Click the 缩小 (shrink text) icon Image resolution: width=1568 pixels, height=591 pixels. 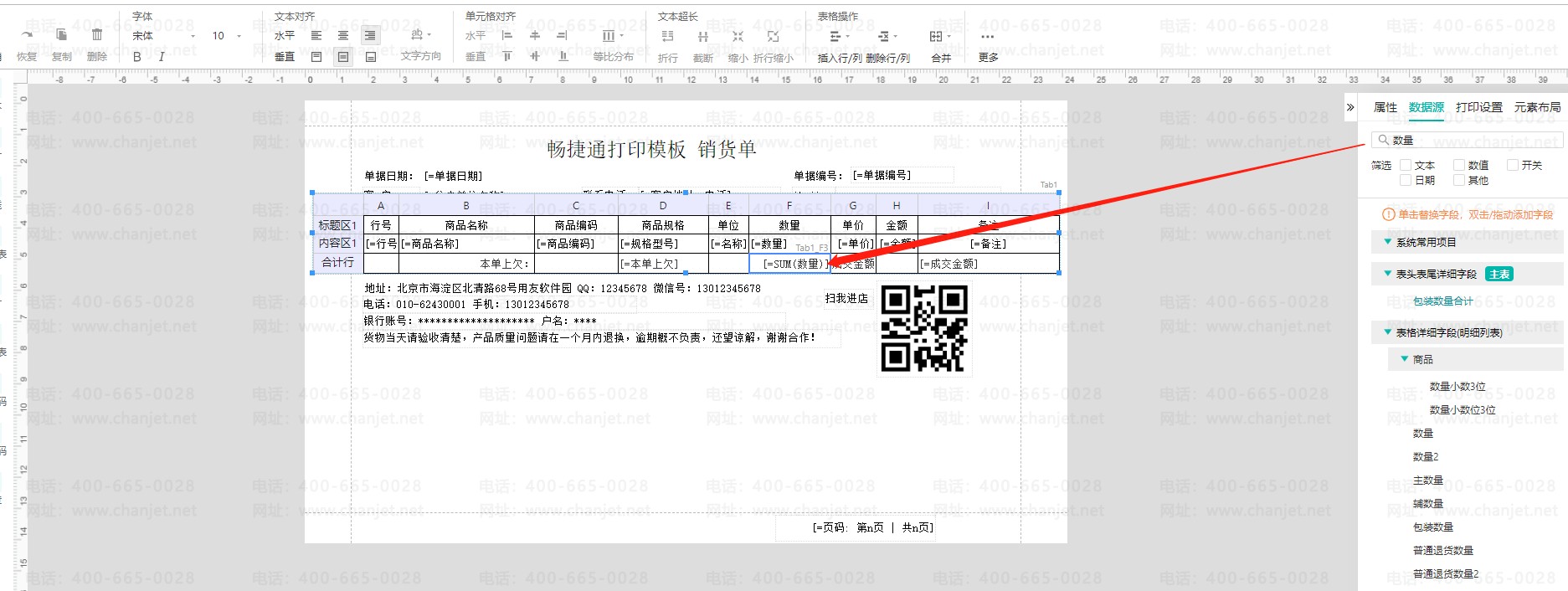(738, 36)
